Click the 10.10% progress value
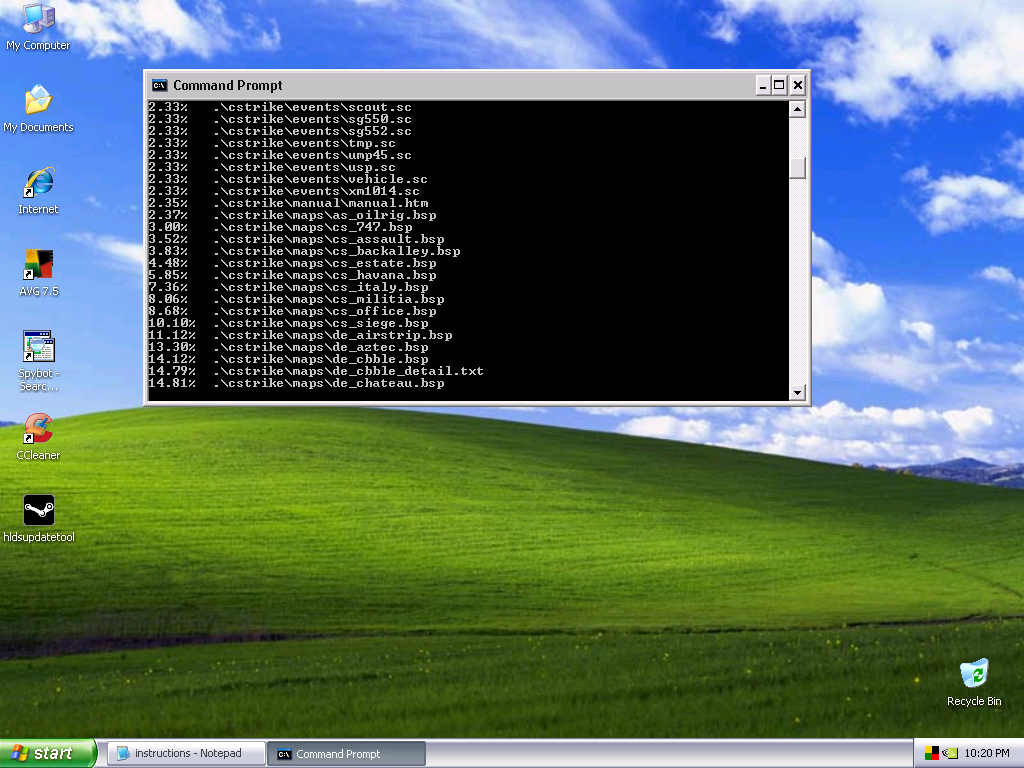This screenshot has width=1024, height=768. [172, 323]
